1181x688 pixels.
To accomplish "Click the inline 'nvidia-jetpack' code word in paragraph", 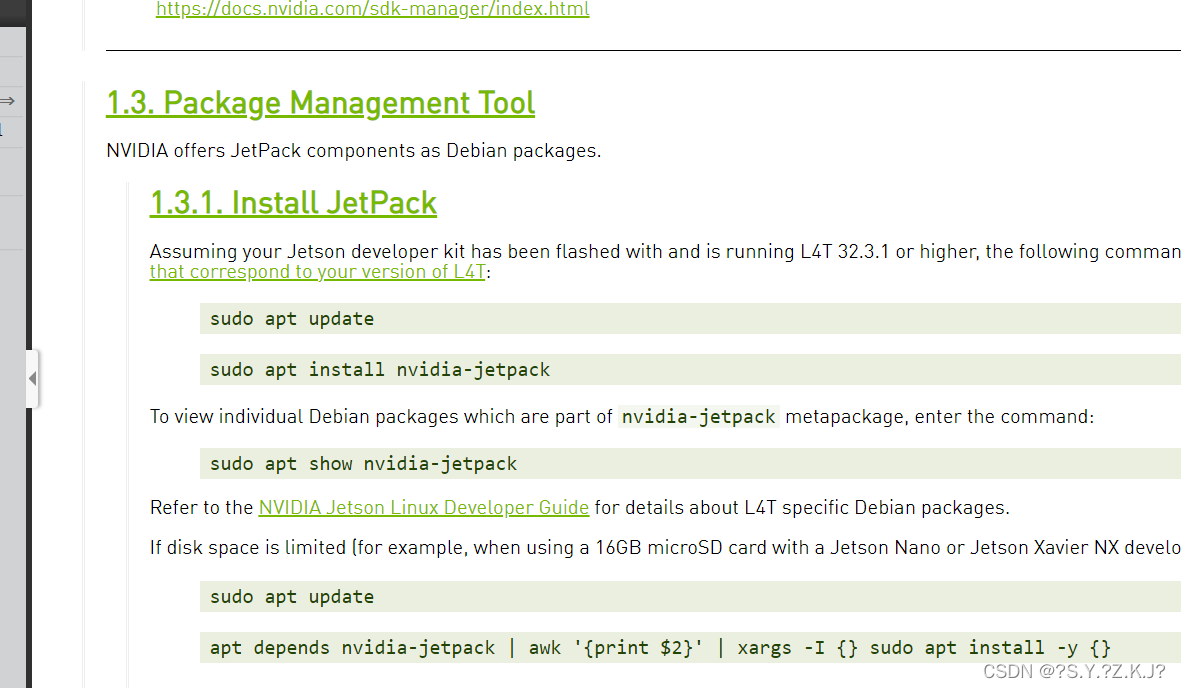I will pyautogui.click(x=698, y=417).
